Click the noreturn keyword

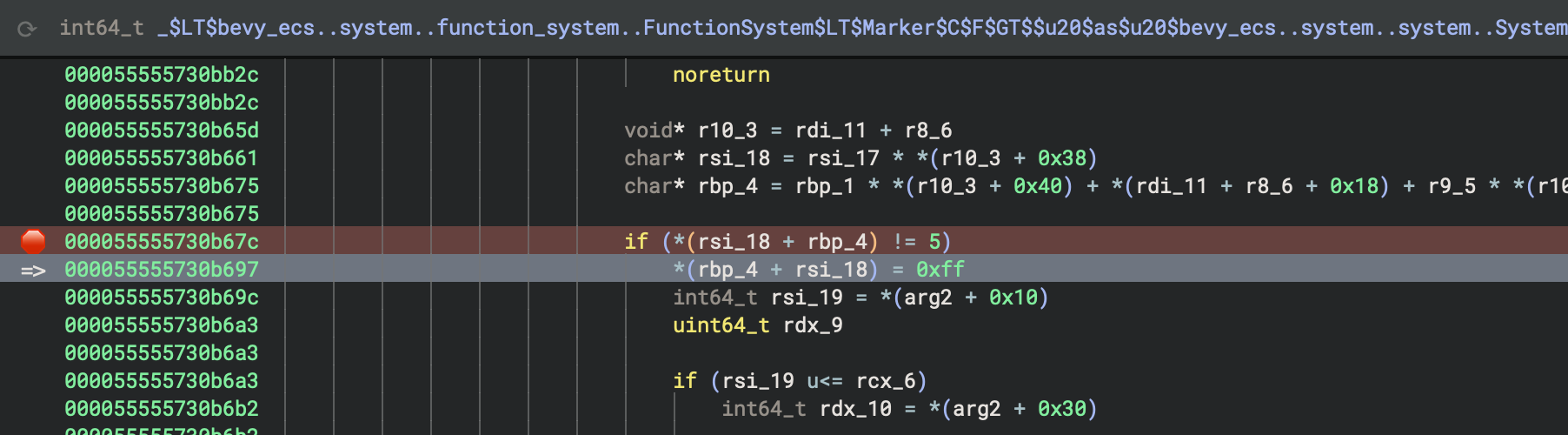pos(721,75)
